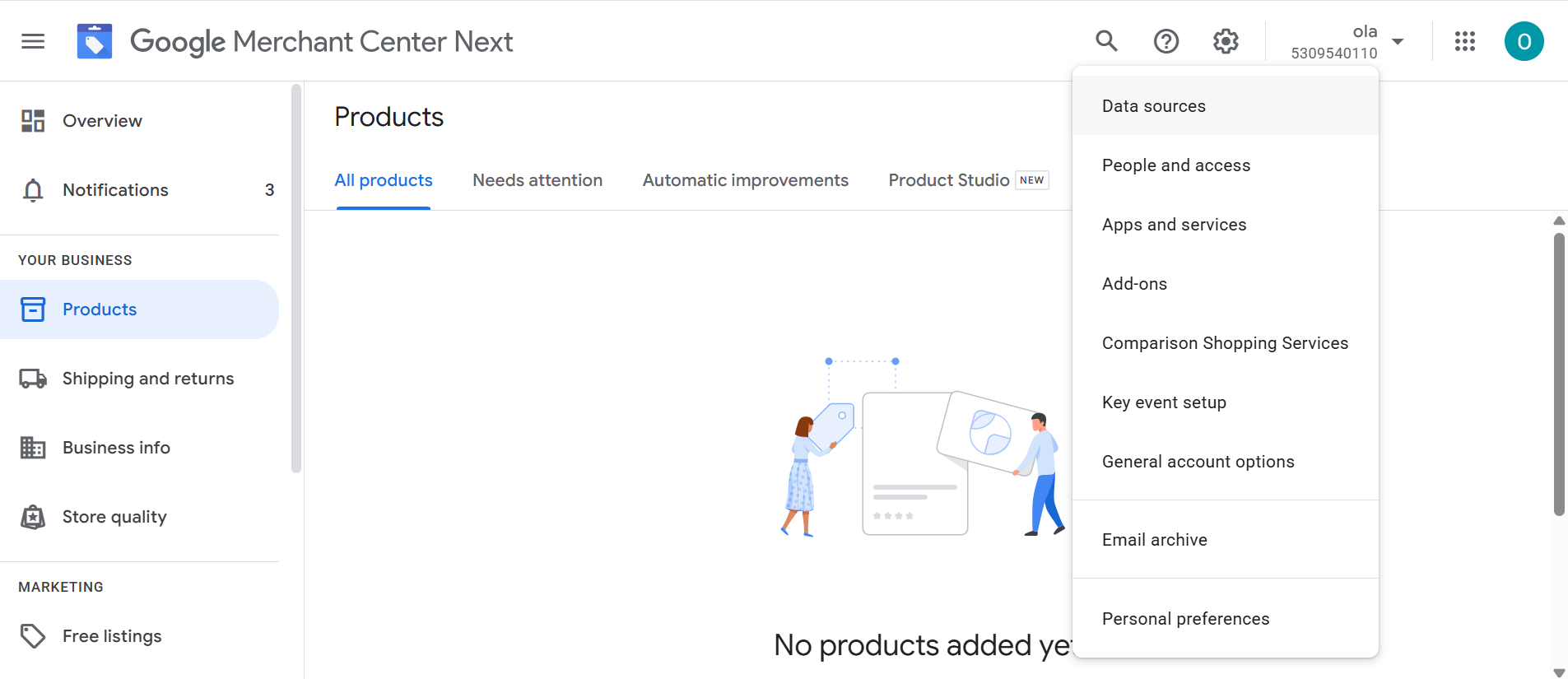Click the settings gear icon
The image size is (1568, 679).
point(1226,41)
